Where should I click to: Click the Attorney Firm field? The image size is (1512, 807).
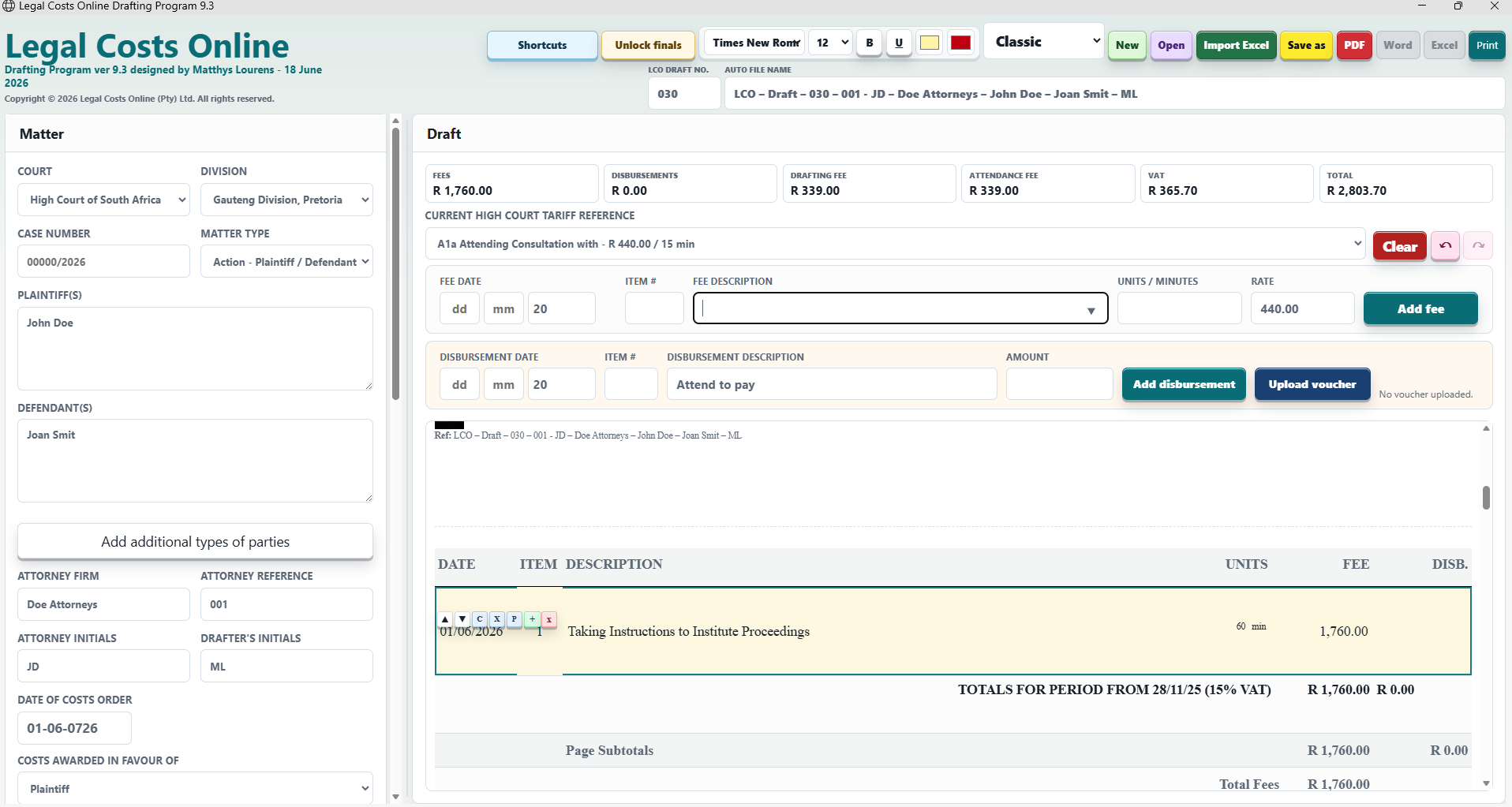103,604
